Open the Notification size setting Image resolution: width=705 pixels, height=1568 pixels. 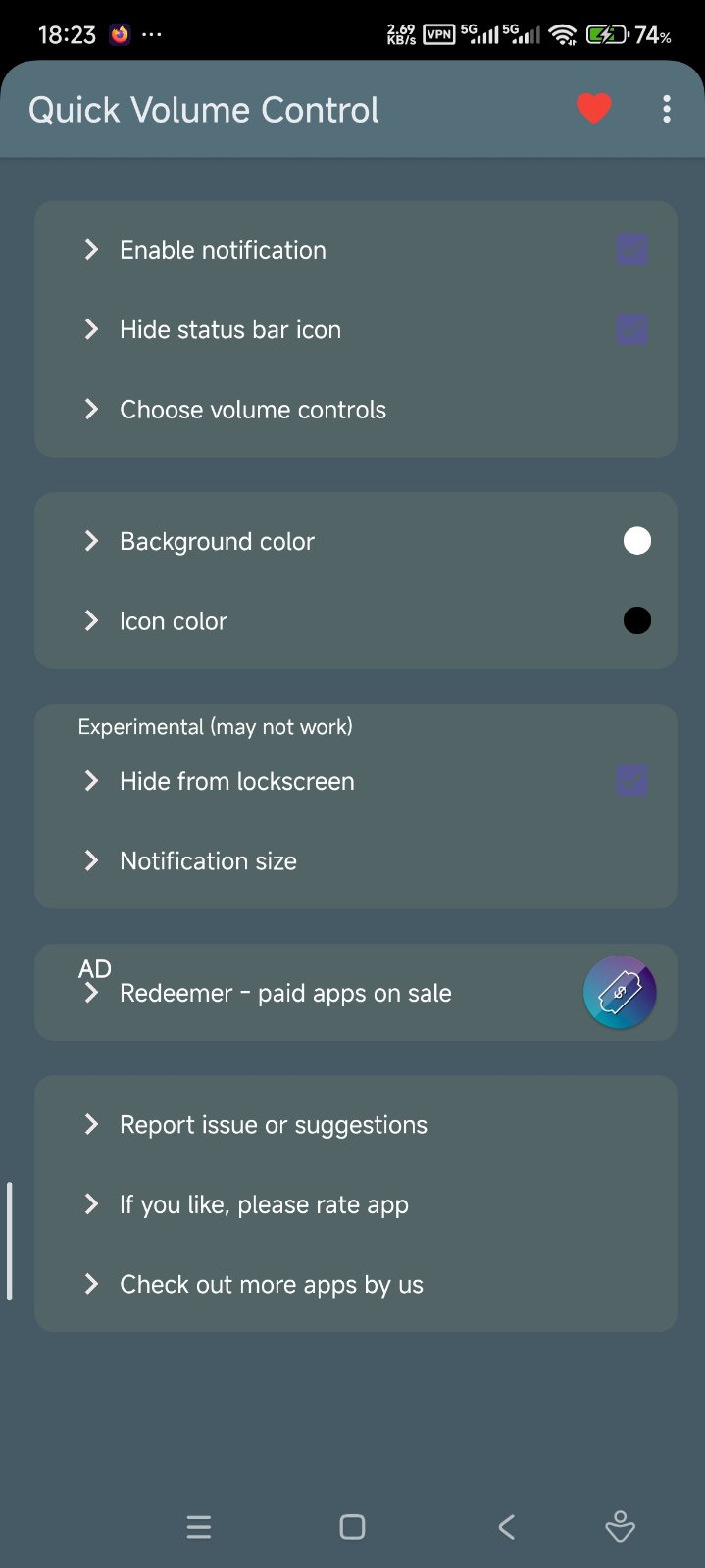click(x=208, y=861)
